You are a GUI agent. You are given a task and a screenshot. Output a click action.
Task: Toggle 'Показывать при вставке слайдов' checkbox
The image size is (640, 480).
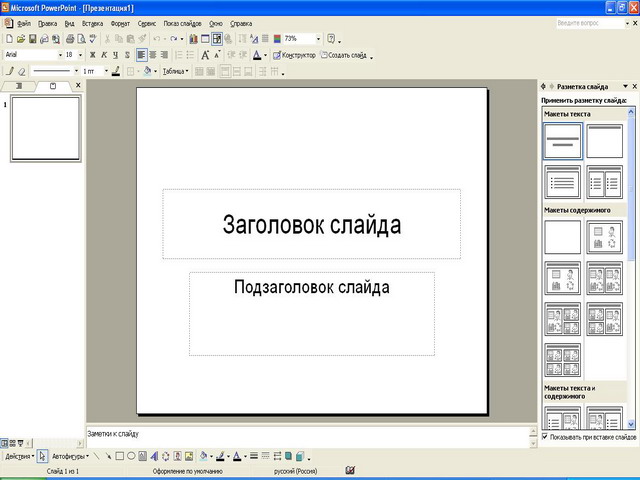click(x=545, y=436)
